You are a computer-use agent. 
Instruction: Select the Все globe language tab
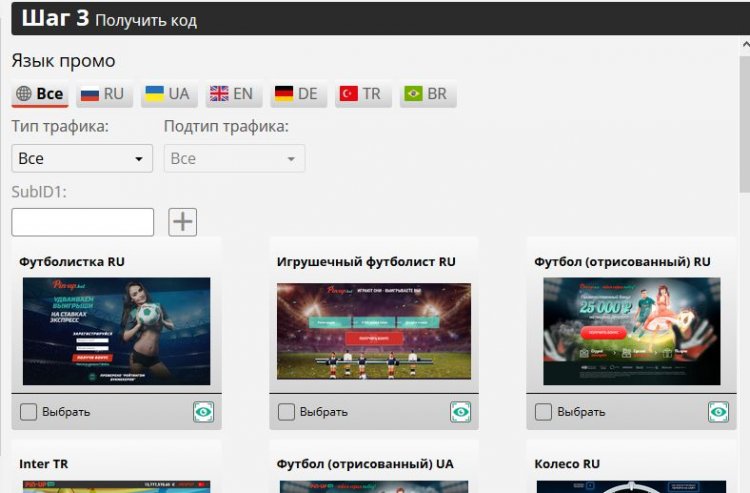coord(40,94)
